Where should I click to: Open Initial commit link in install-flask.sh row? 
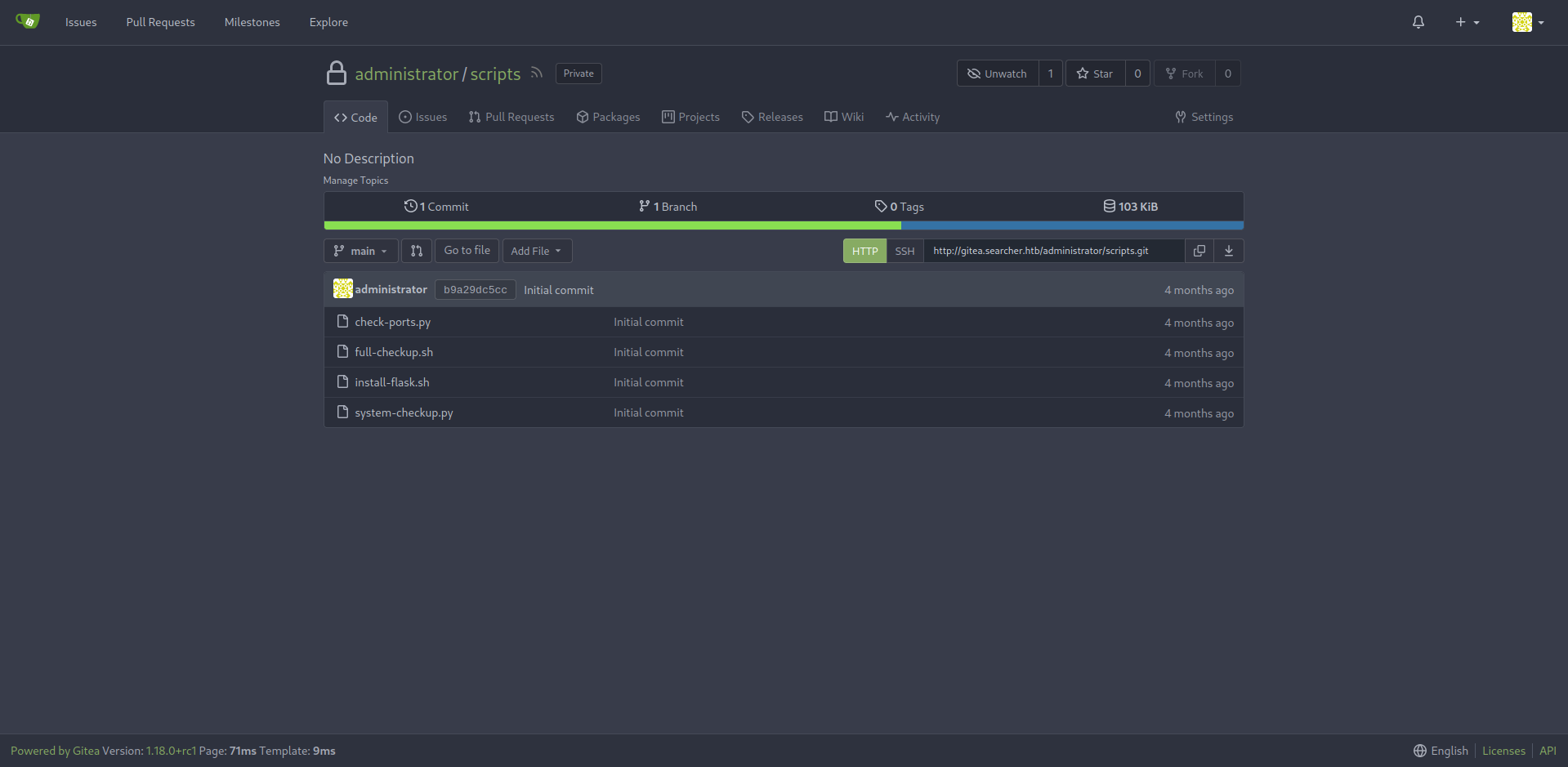(x=649, y=382)
